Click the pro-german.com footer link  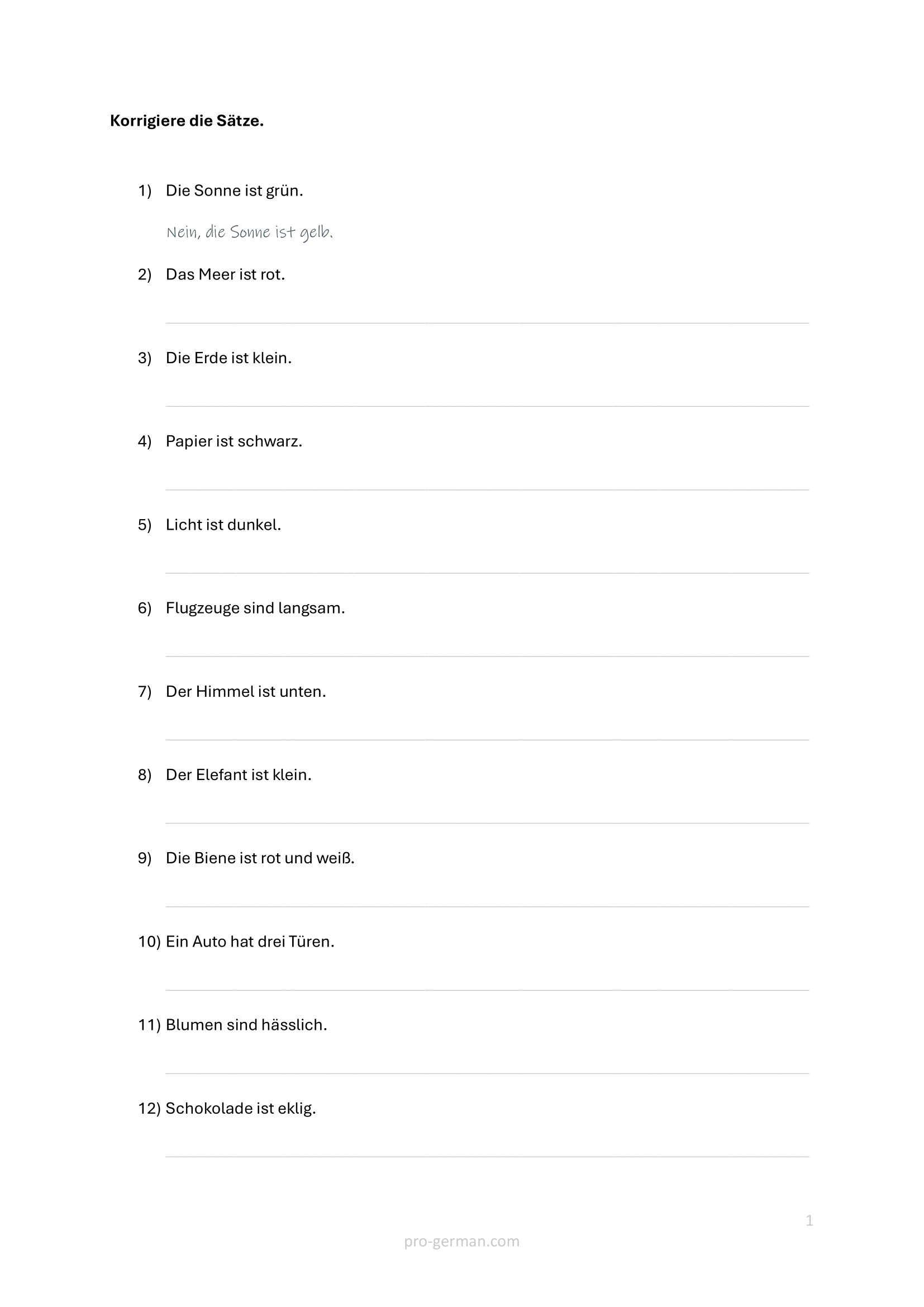461,1241
